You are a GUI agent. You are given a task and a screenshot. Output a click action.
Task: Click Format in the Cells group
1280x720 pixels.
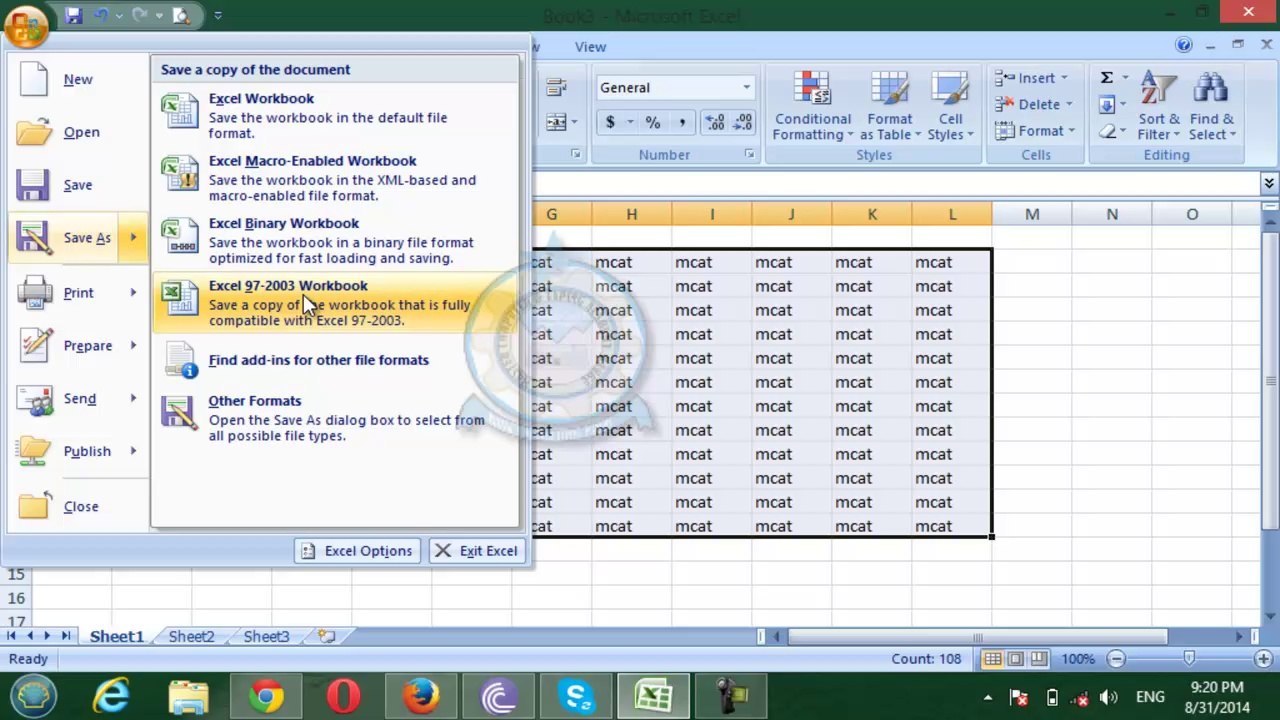pyautogui.click(x=1034, y=131)
